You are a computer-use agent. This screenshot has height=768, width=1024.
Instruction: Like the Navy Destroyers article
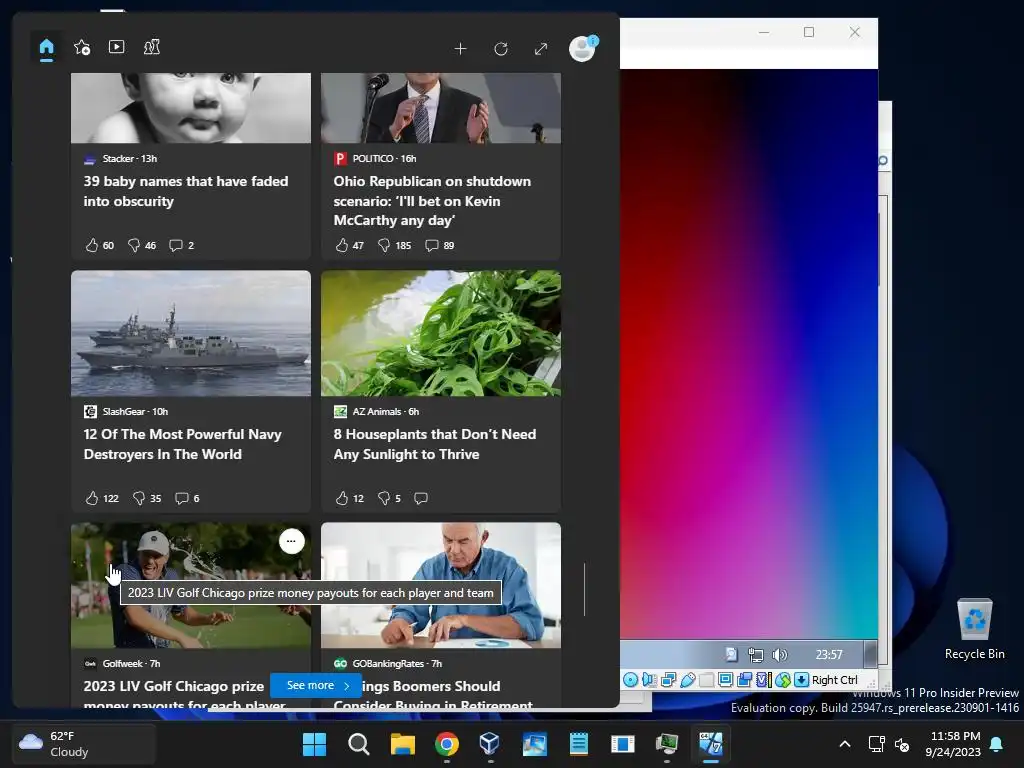(101, 498)
